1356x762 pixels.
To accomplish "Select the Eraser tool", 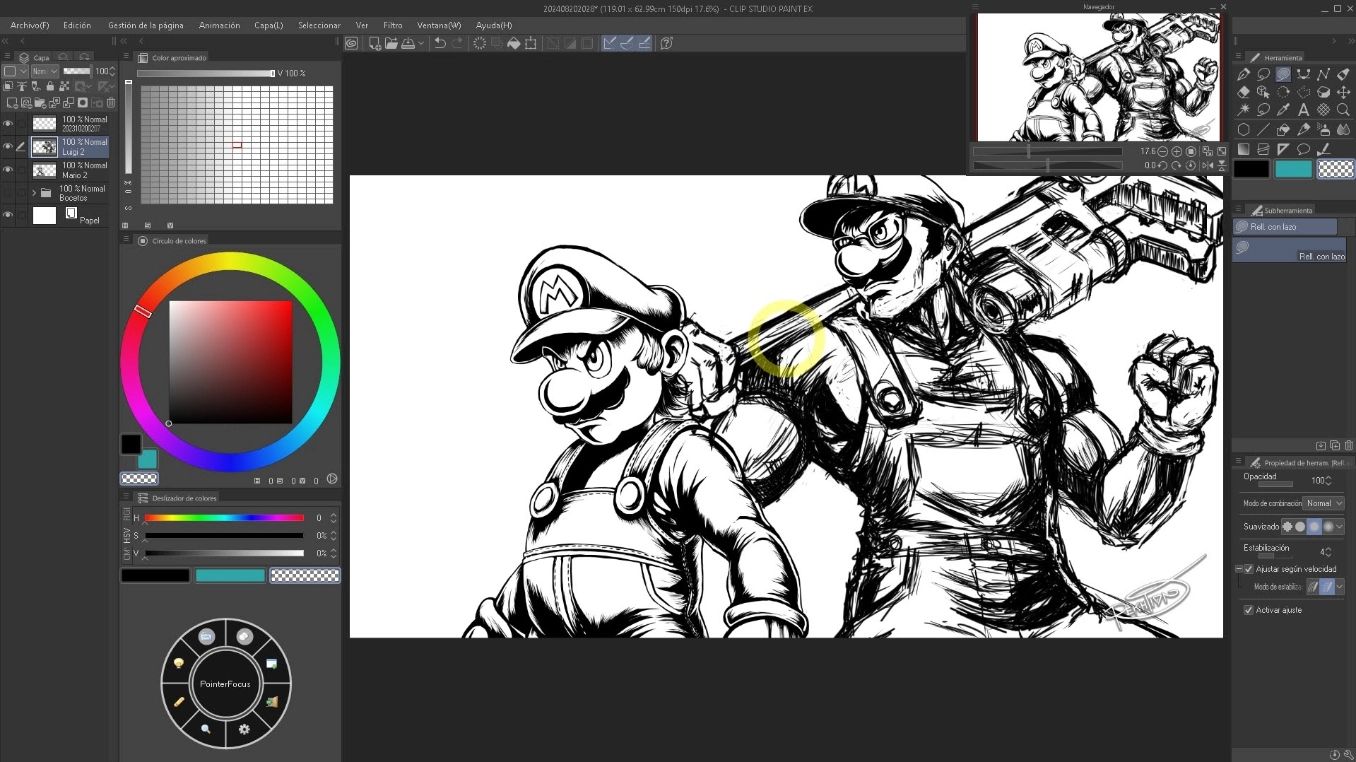I will [x=1243, y=92].
